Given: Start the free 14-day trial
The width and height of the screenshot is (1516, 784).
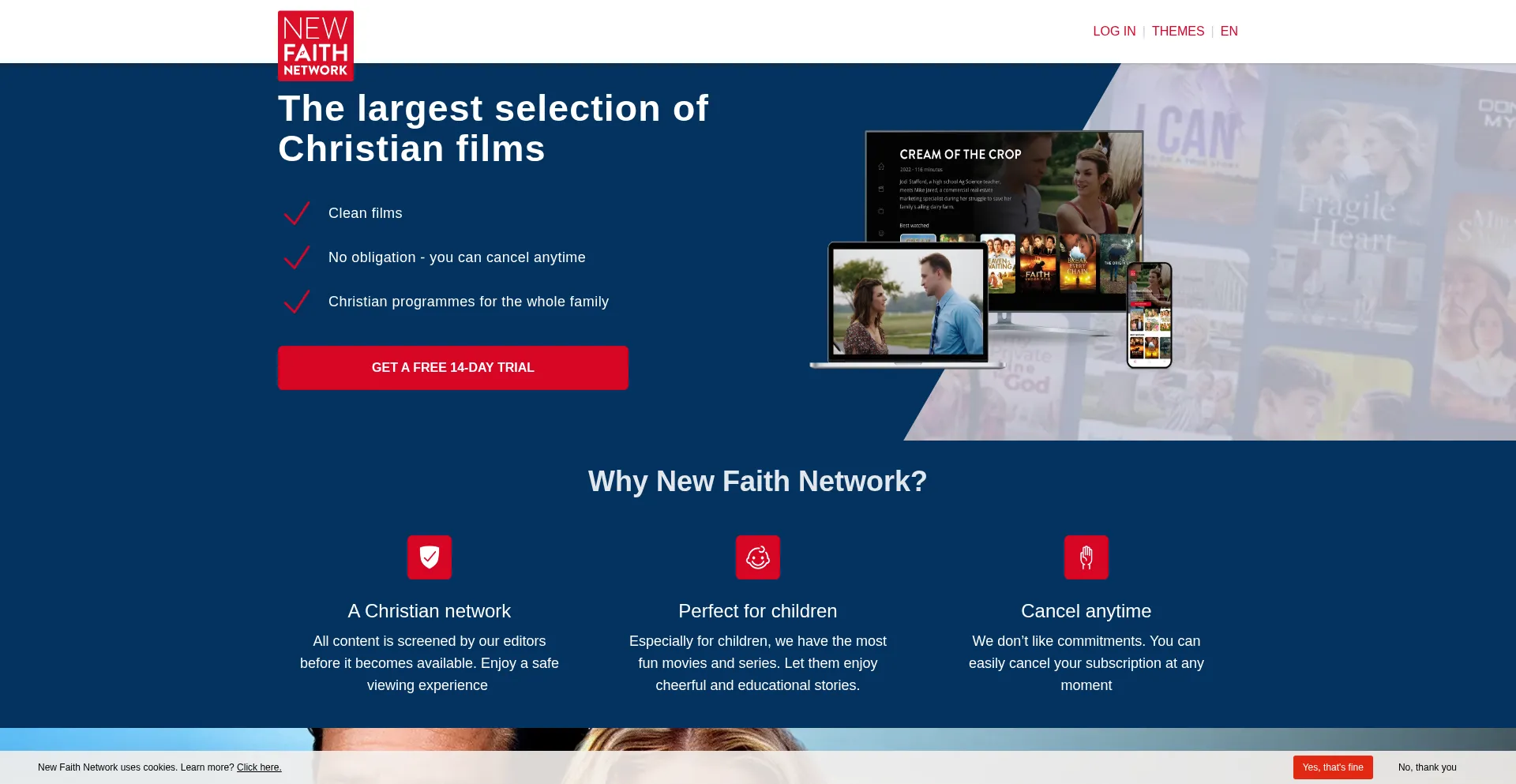Looking at the screenshot, I should [x=452, y=368].
